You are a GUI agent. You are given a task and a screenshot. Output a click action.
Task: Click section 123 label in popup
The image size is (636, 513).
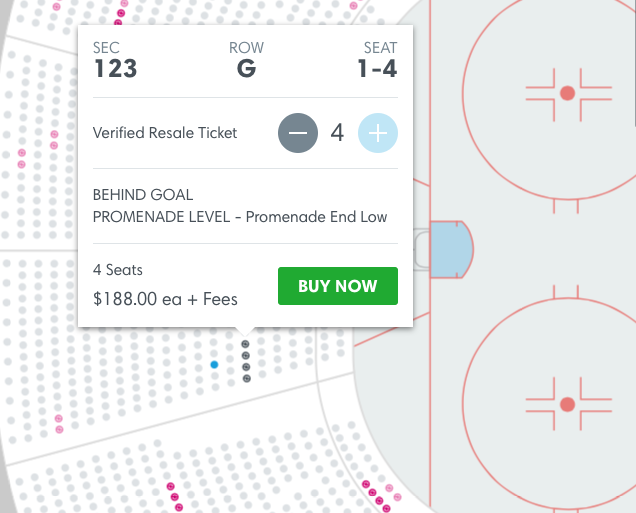pyautogui.click(x=115, y=69)
